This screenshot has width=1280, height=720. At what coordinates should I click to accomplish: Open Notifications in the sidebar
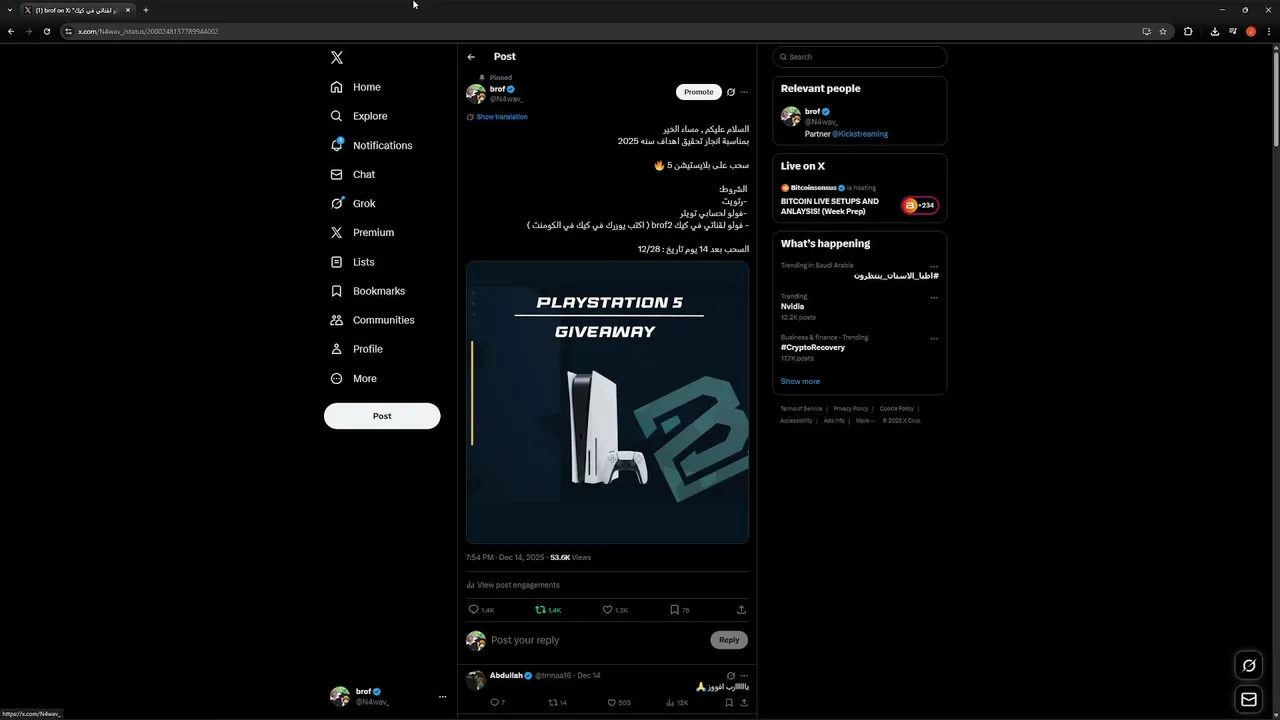coord(371,145)
